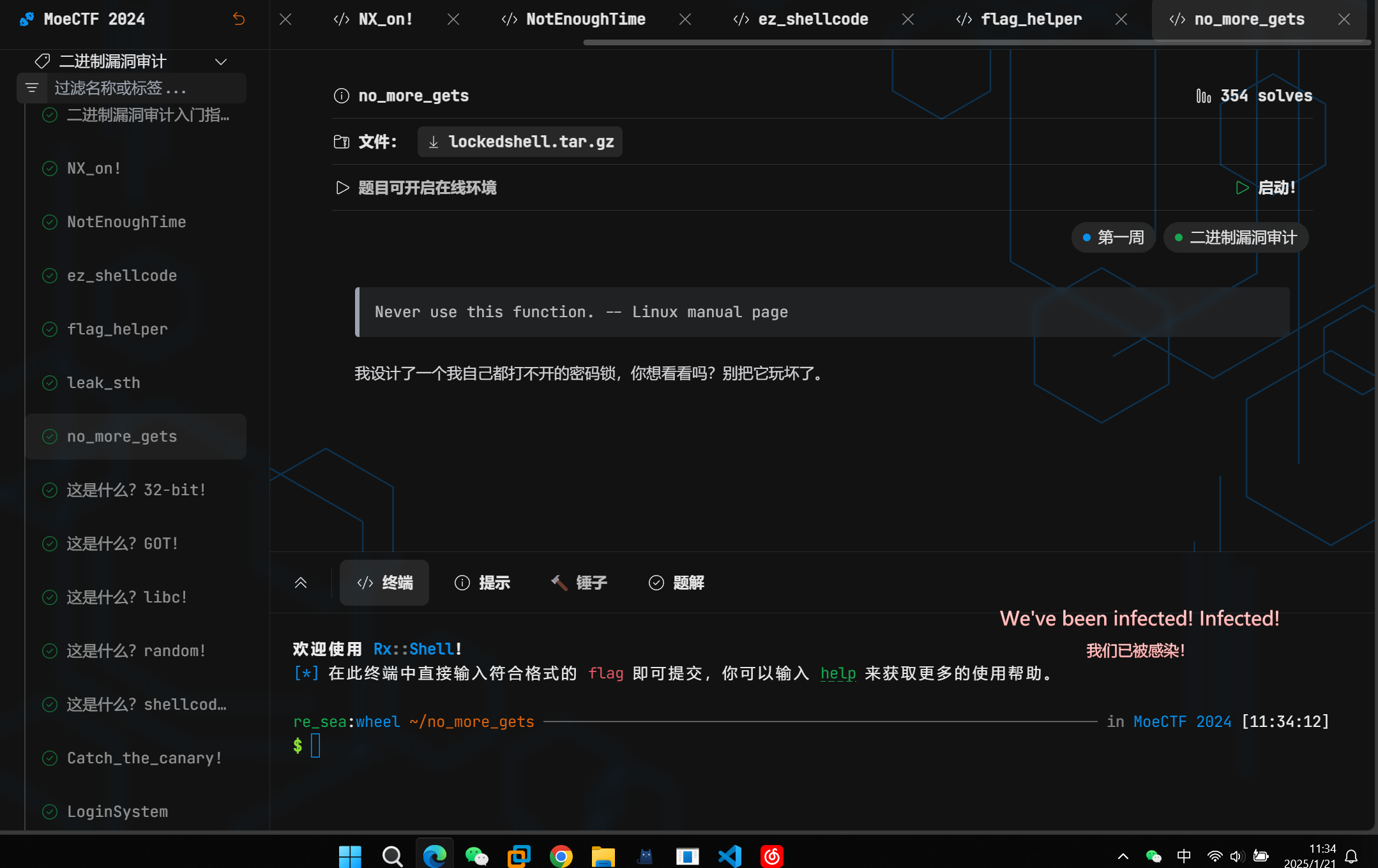Open LoginSystem challenge in sidebar
This screenshot has height=868, width=1378.
pos(135,812)
